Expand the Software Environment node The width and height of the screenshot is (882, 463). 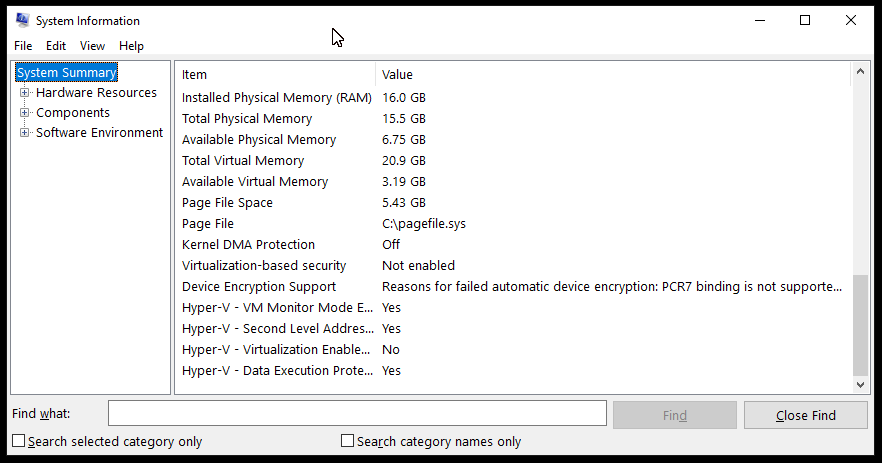(24, 133)
